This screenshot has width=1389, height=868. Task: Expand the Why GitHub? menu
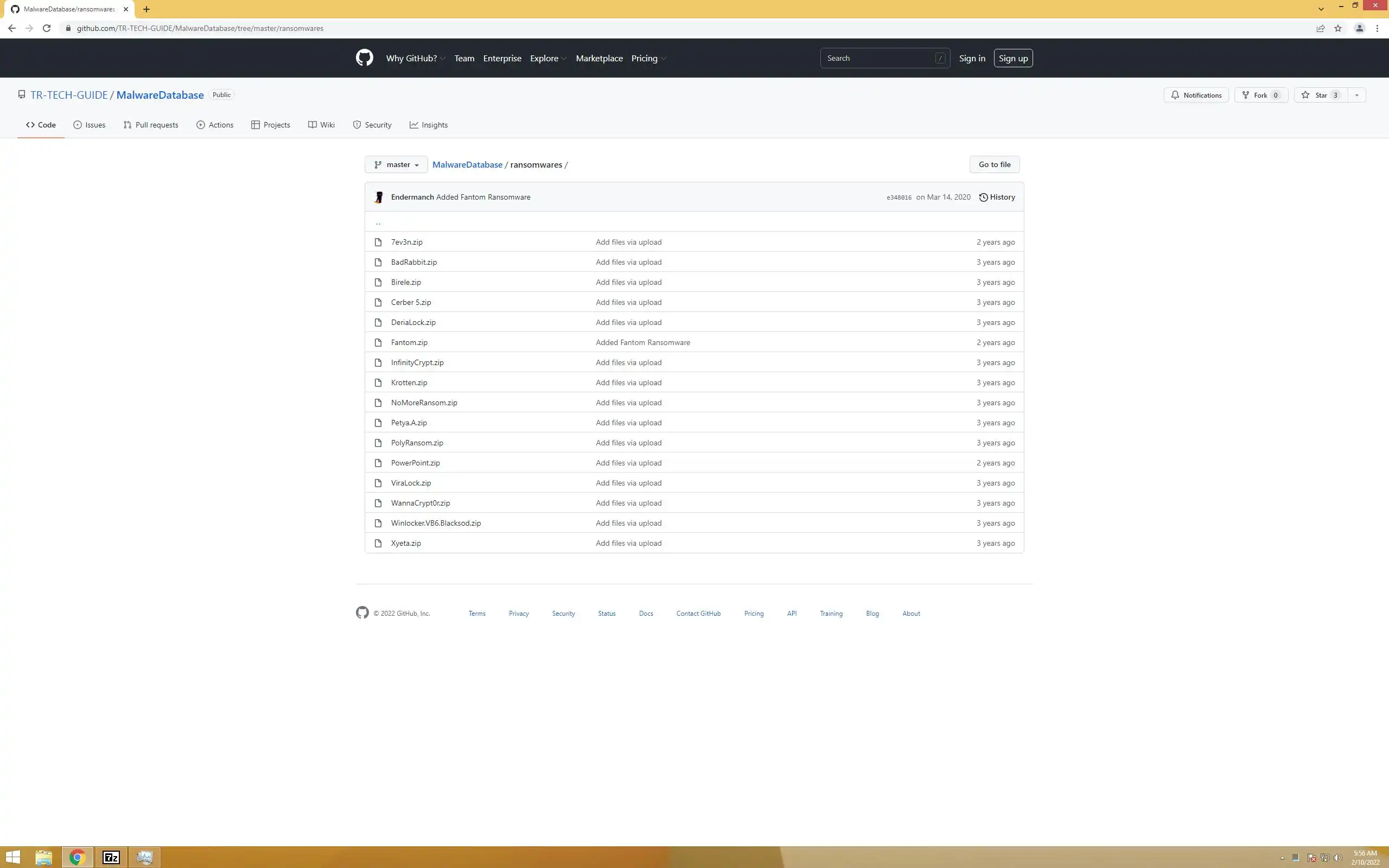(x=415, y=59)
